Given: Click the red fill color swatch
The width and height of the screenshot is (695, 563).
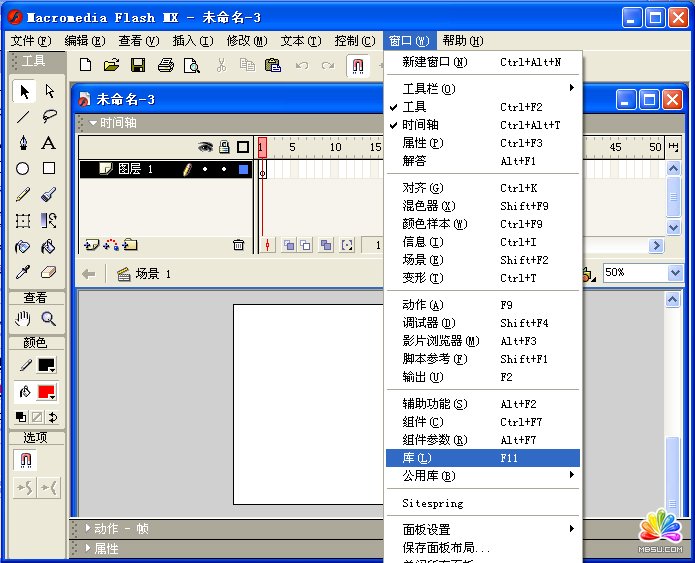Looking at the screenshot, I should (46, 392).
